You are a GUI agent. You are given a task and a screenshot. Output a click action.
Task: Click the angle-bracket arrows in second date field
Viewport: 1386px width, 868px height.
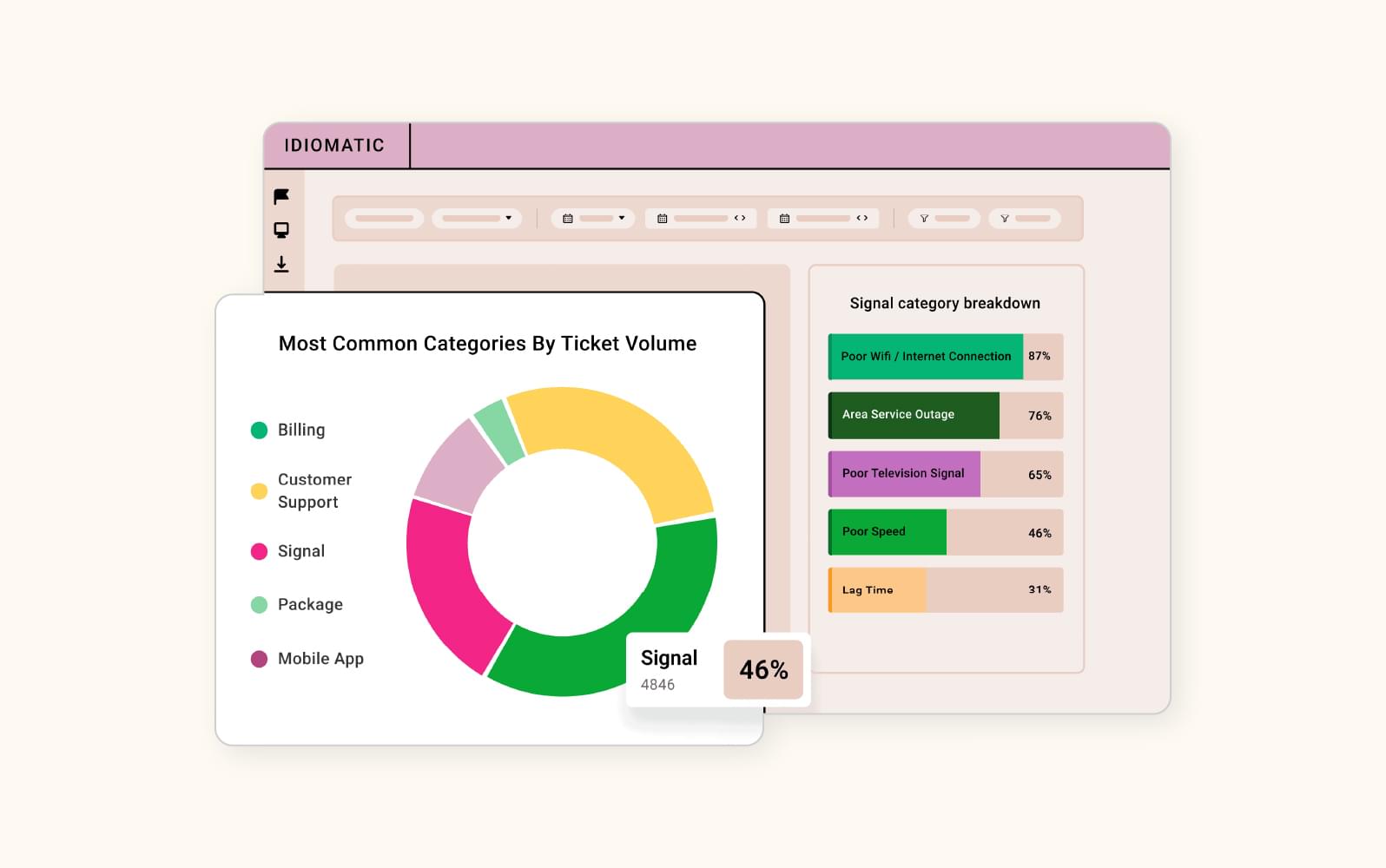(862, 218)
